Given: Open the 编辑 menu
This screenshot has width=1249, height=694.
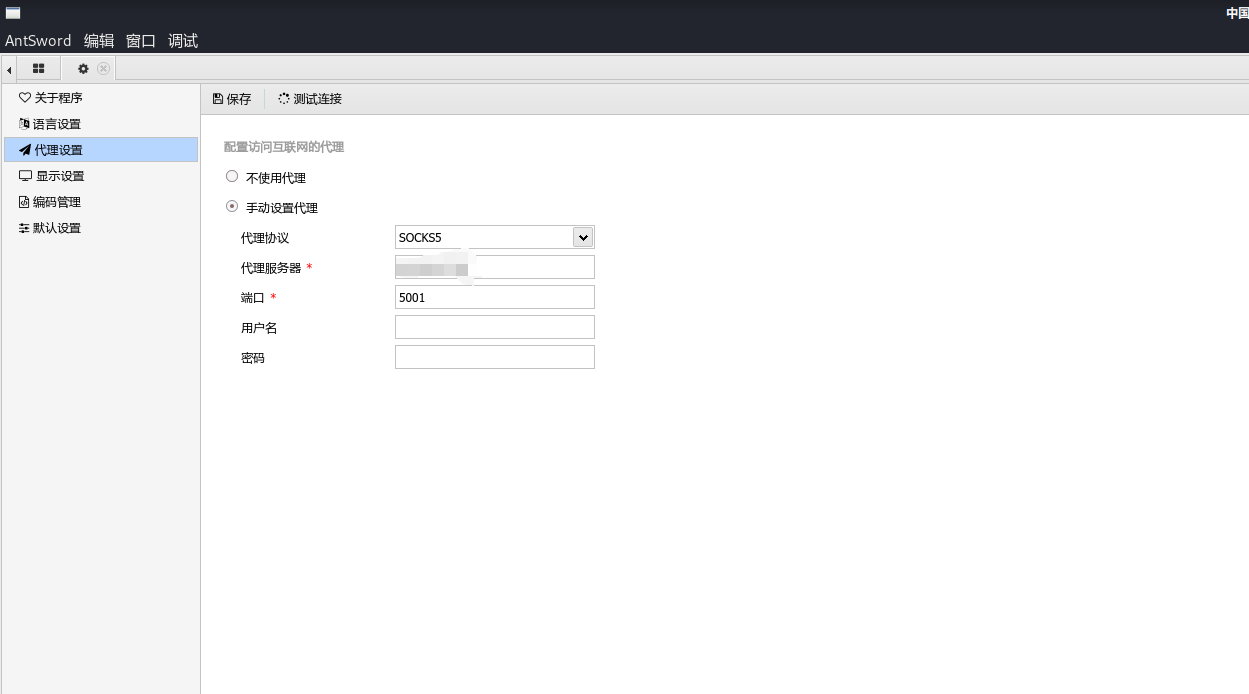Looking at the screenshot, I should [x=99, y=41].
